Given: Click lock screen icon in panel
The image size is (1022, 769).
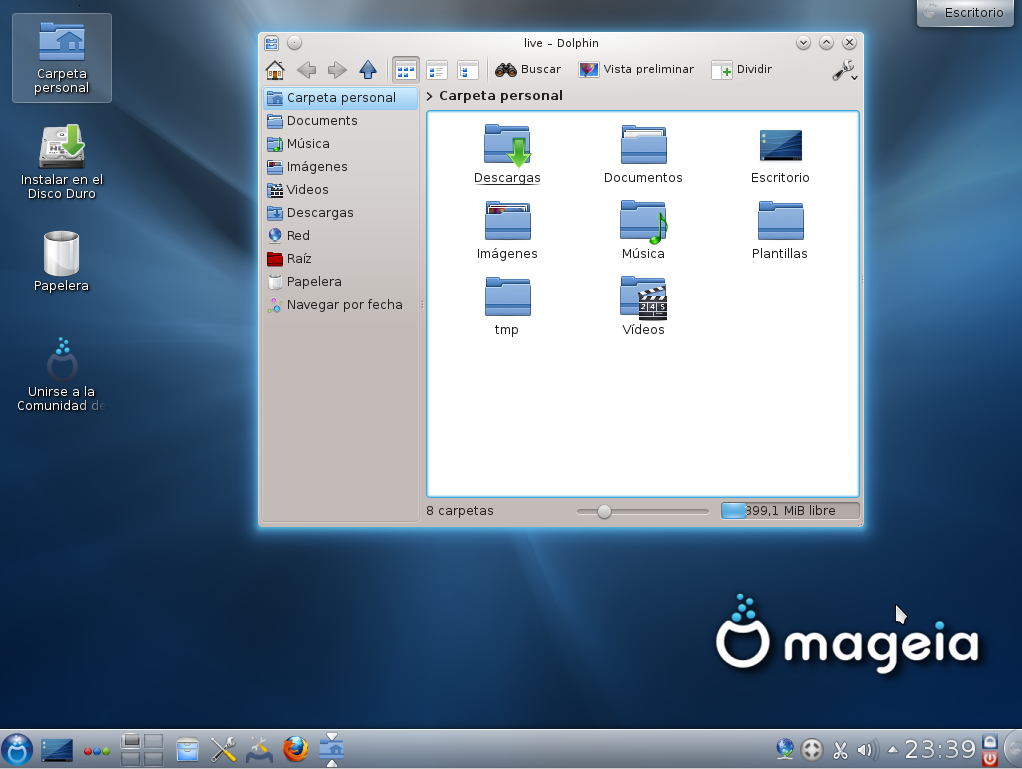Looking at the screenshot, I should tap(990, 742).
